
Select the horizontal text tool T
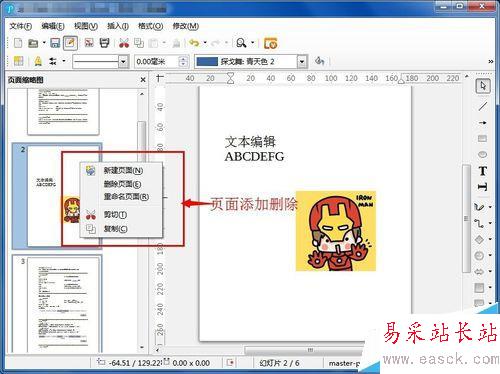click(482, 171)
